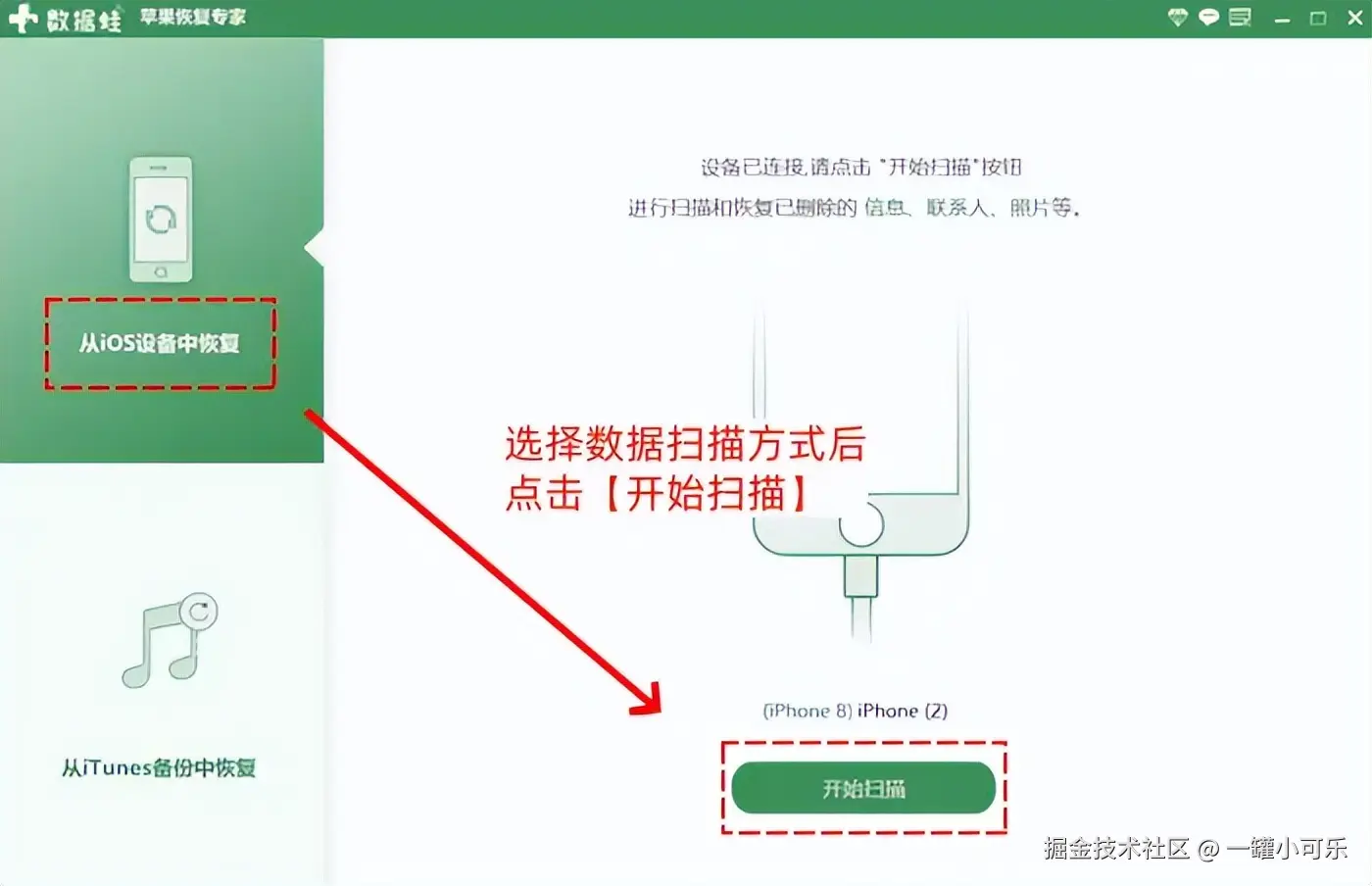Select the music note iTunes icon
1372x886 pixels.
pos(170,640)
